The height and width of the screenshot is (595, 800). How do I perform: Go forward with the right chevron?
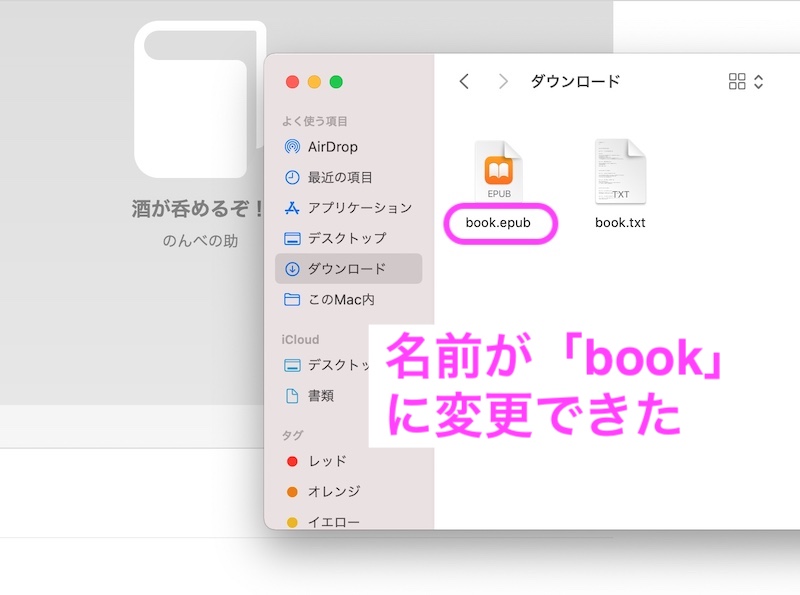tap(503, 82)
